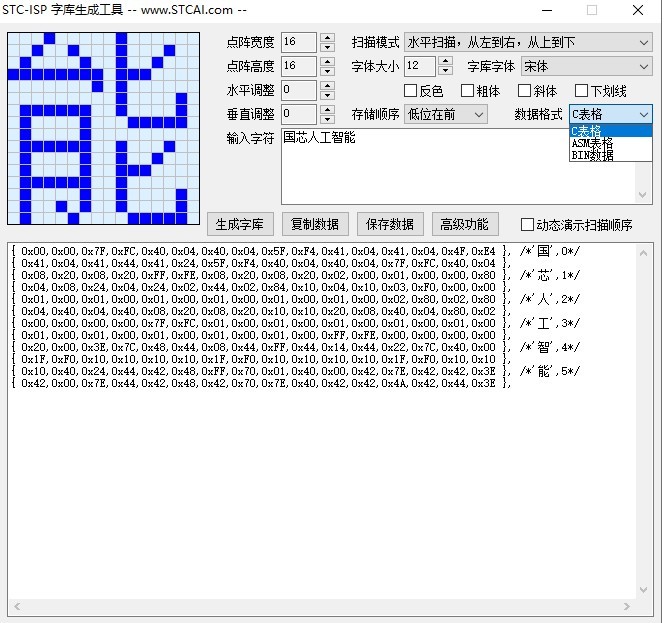Click into the 点阵高度 input field

tap(299, 67)
